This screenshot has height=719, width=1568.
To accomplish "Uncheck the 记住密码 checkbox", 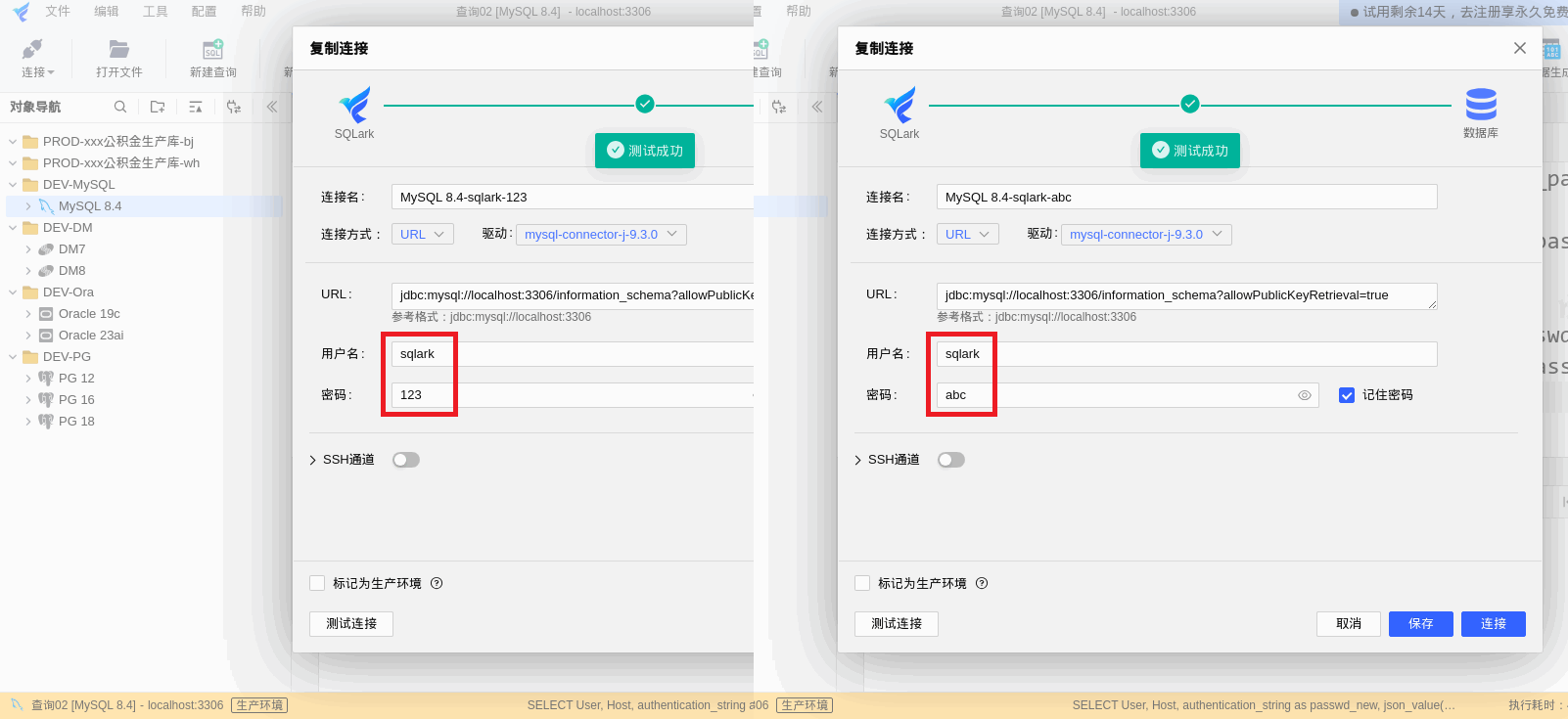I will click(1347, 395).
